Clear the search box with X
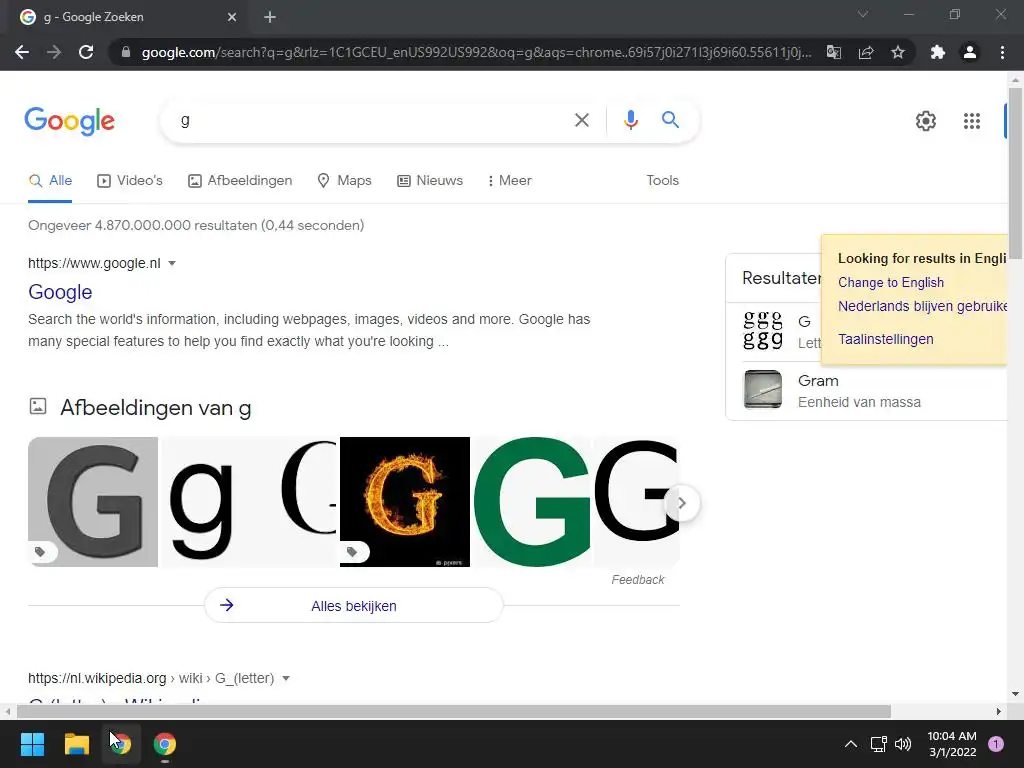Viewport: 1024px width, 768px height. [x=581, y=120]
